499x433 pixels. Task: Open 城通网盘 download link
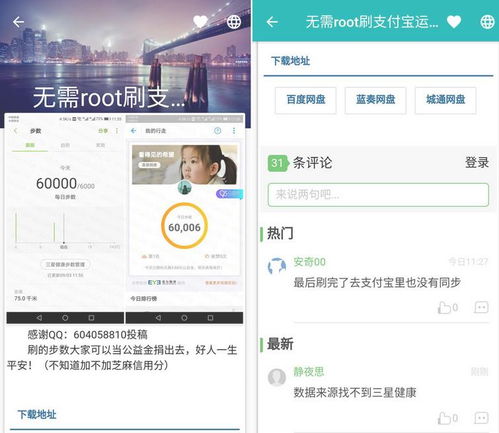point(445,100)
